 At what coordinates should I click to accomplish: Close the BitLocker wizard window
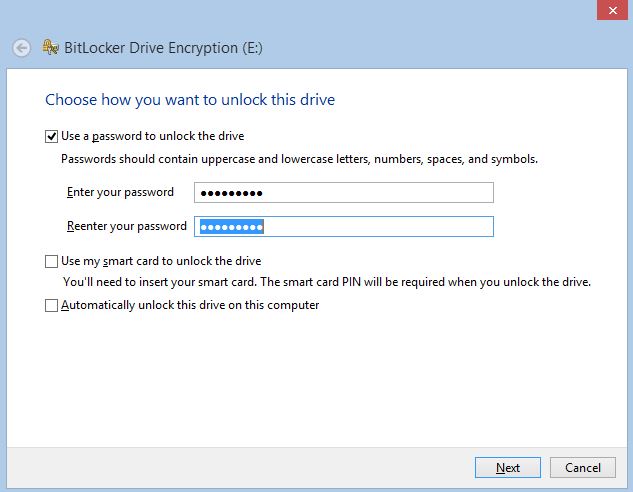(612, 10)
